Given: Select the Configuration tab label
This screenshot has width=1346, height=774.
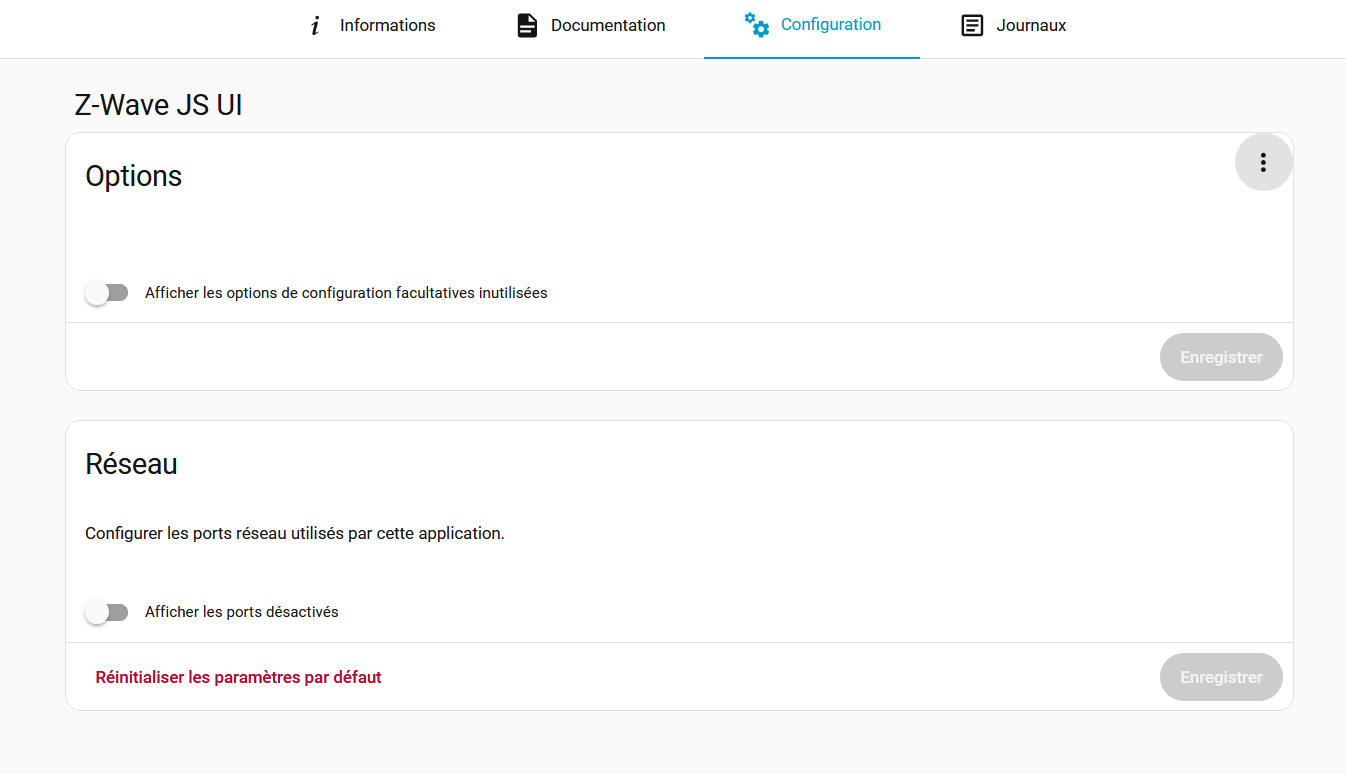Looking at the screenshot, I should [830, 25].
